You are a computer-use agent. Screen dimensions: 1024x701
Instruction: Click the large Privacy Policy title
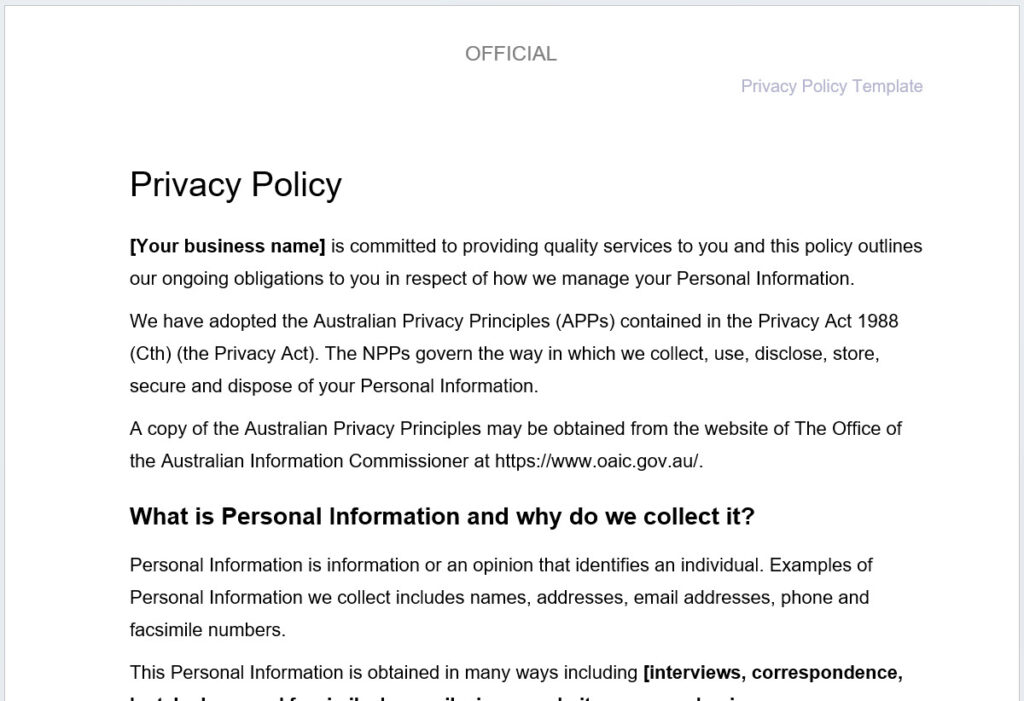click(236, 185)
